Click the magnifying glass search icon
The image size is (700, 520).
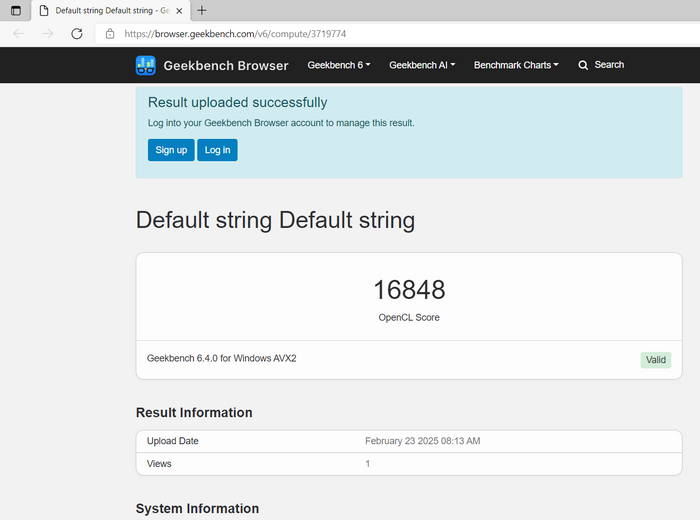pyautogui.click(x=583, y=65)
